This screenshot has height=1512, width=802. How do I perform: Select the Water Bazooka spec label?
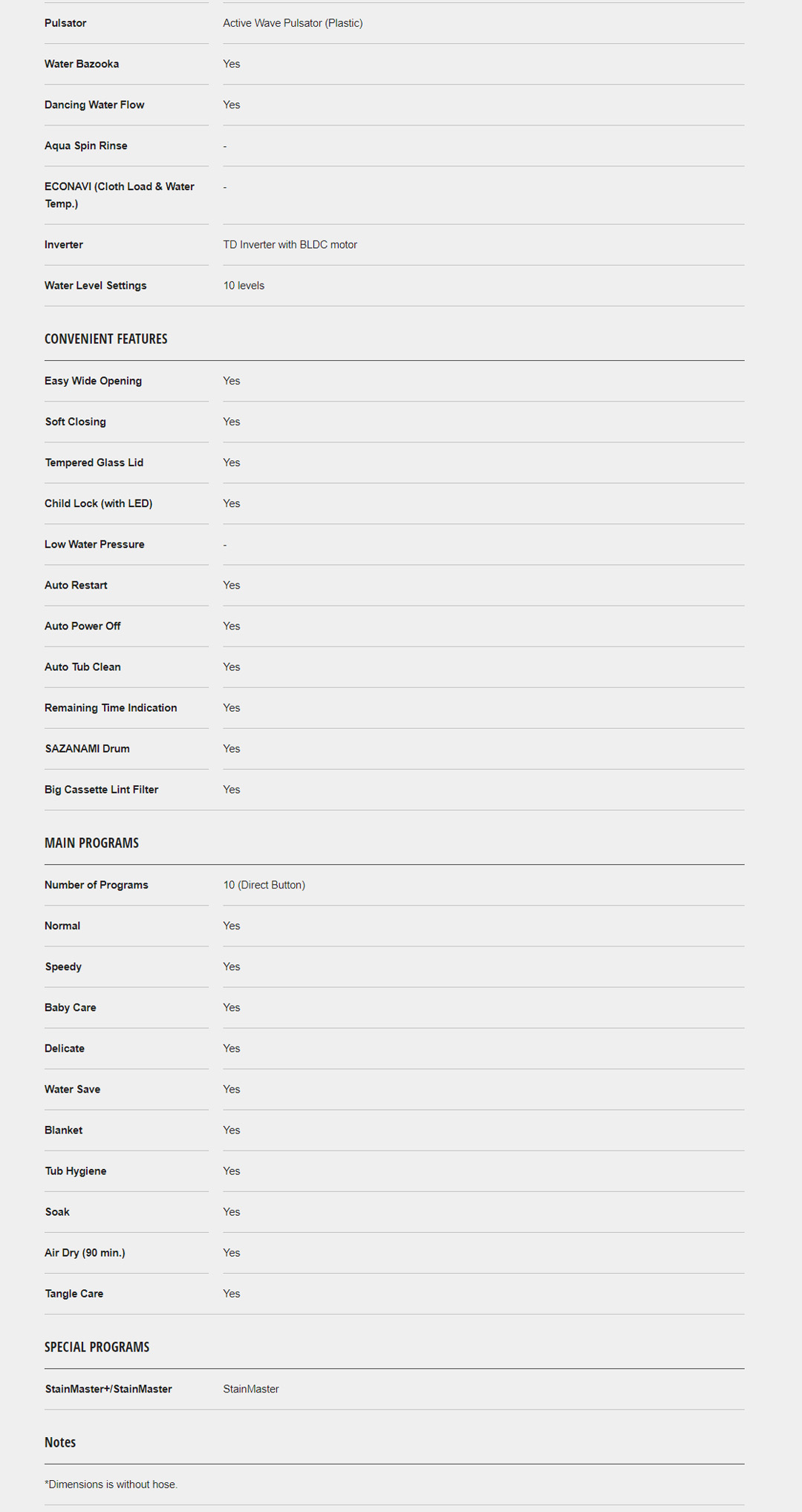(82, 64)
